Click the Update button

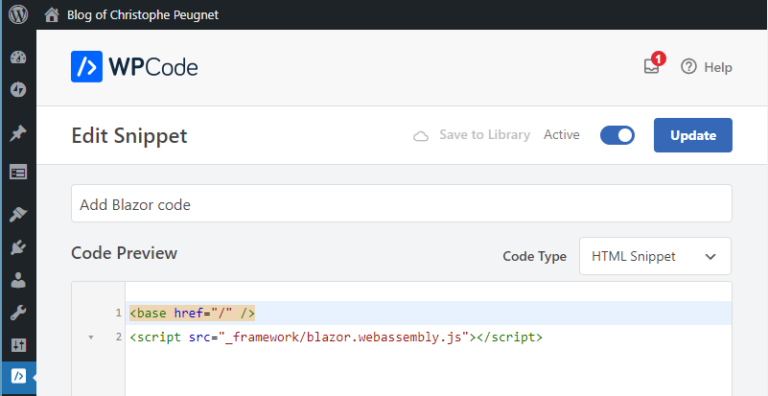tap(693, 135)
